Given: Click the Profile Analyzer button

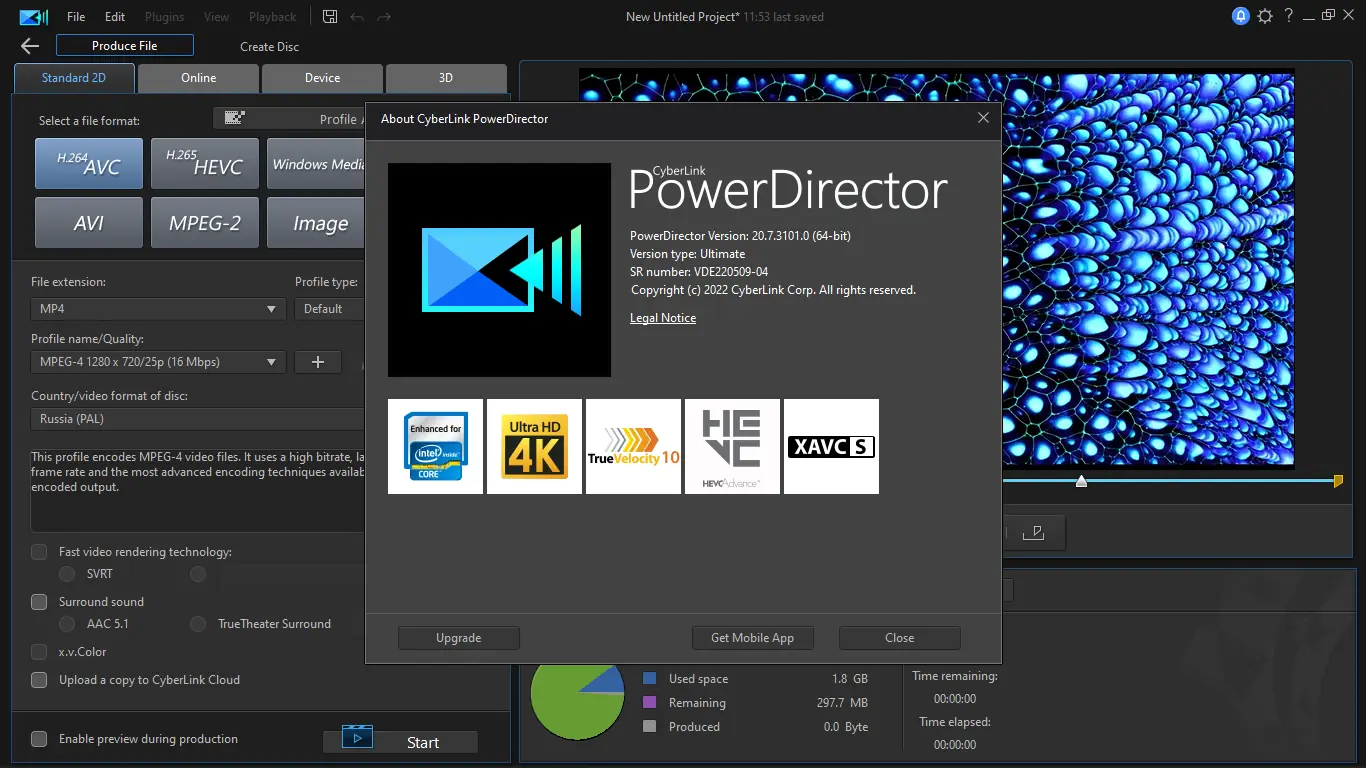Looking at the screenshot, I should tap(290, 119).
